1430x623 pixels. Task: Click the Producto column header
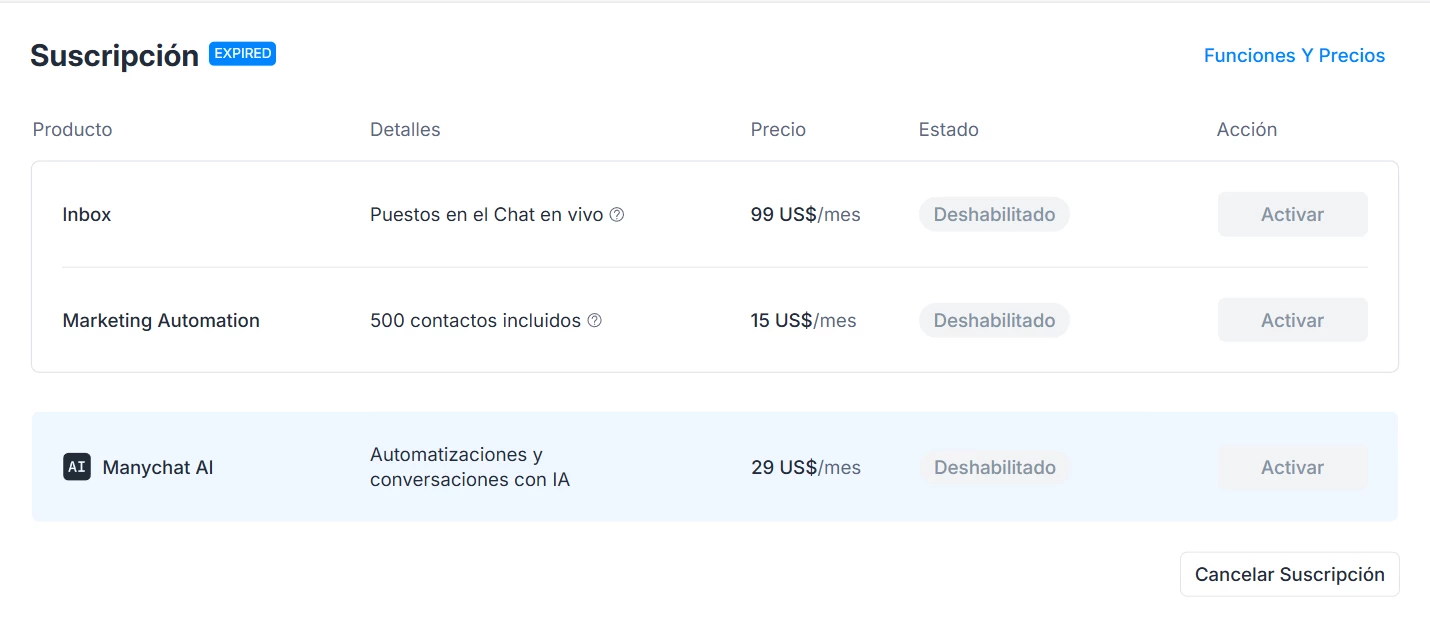(72, 129)
